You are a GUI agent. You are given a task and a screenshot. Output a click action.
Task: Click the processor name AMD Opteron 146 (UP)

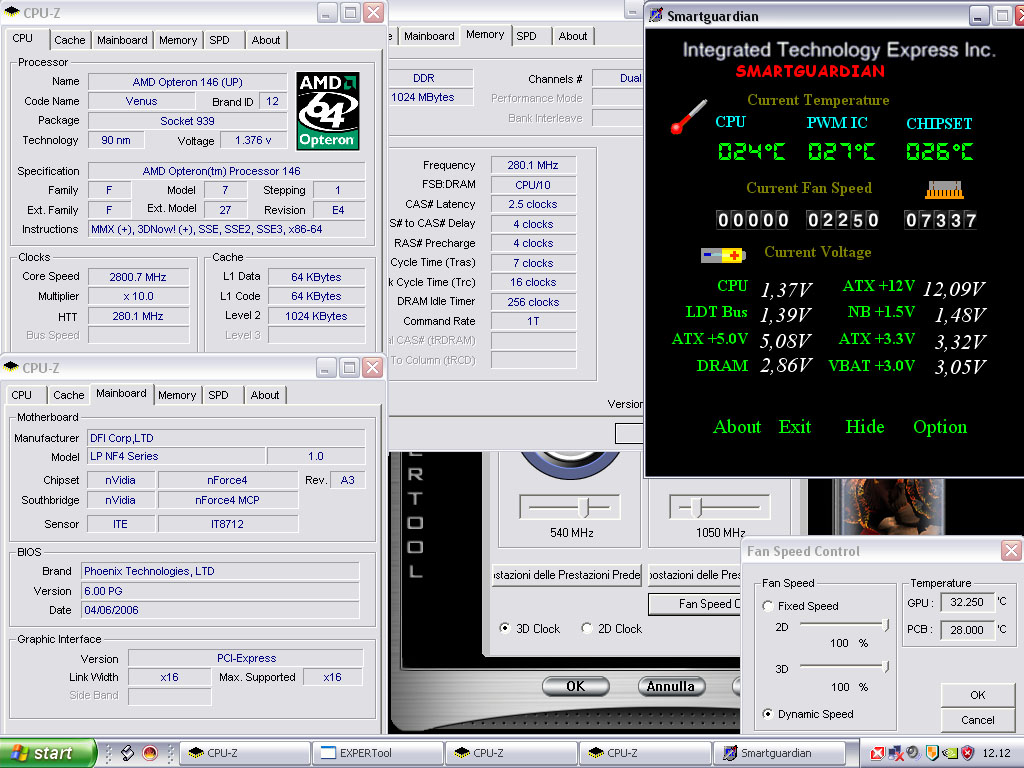187,82
